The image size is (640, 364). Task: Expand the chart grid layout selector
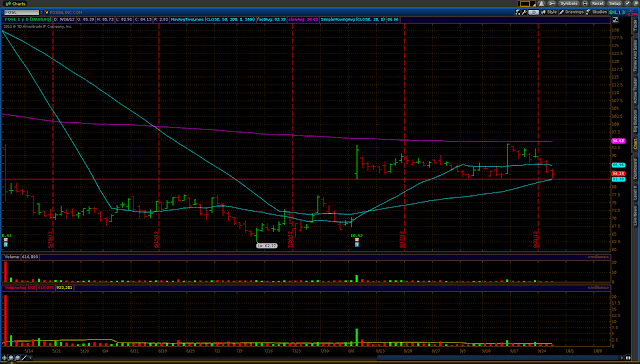(526, 3)
